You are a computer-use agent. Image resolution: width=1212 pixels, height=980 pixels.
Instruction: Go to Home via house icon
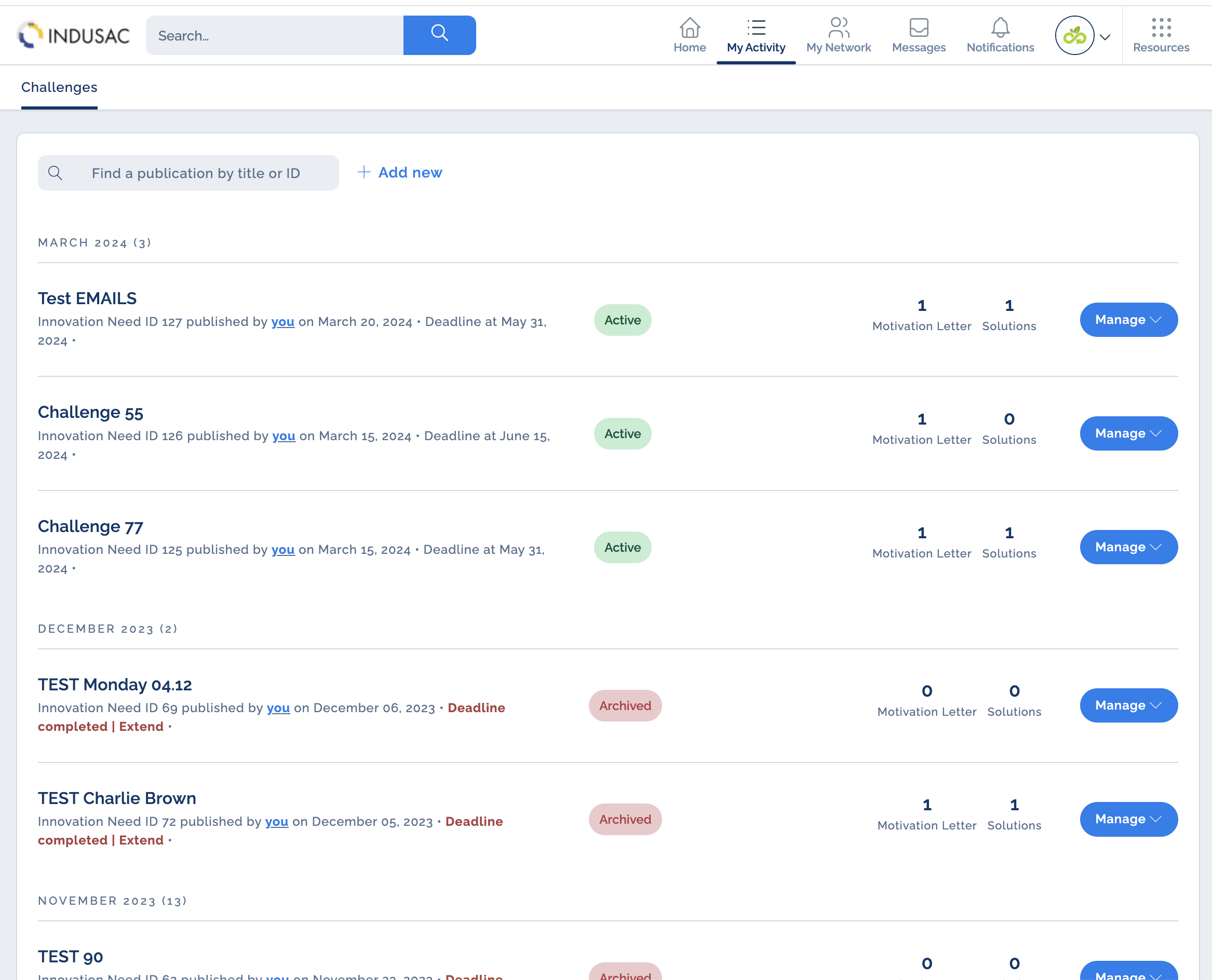point(690,28)
